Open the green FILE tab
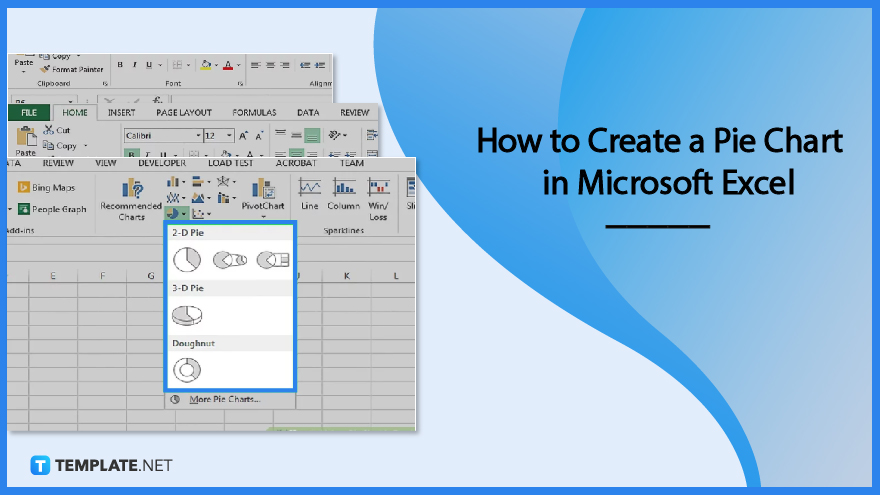 29,113
